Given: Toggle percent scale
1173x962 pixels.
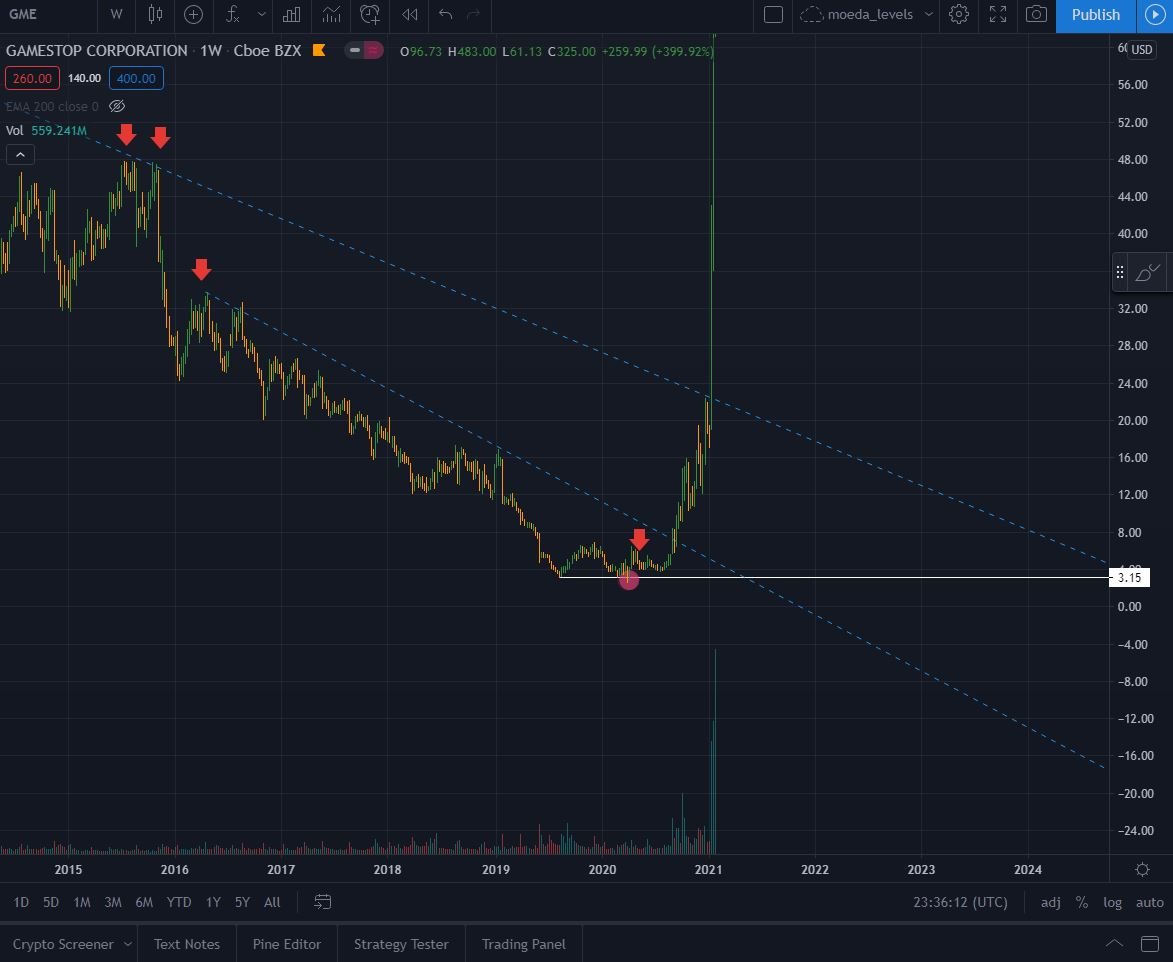Looking at the screenshot, I should pyautogui.click(x=1082, y=902).
